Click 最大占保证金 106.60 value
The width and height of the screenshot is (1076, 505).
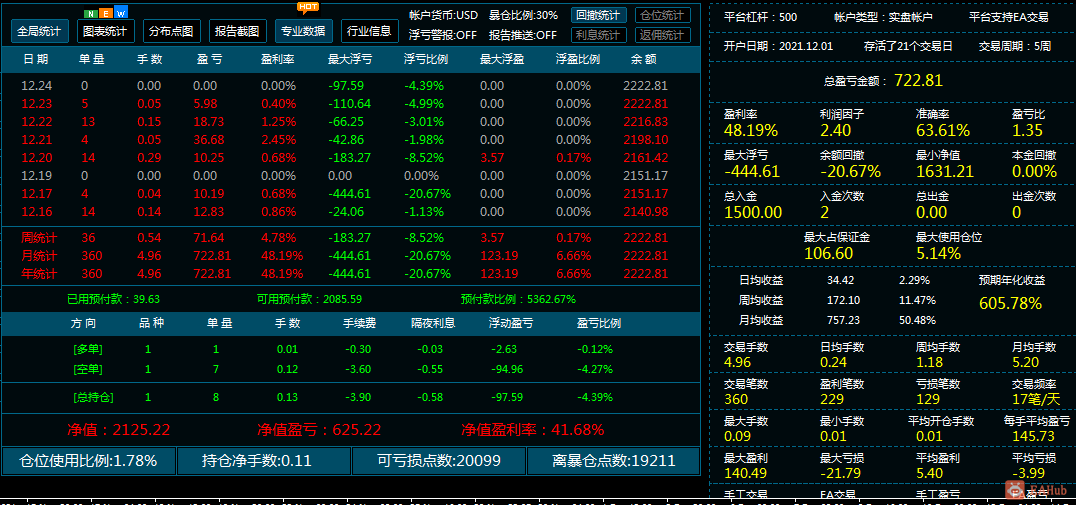829,253
